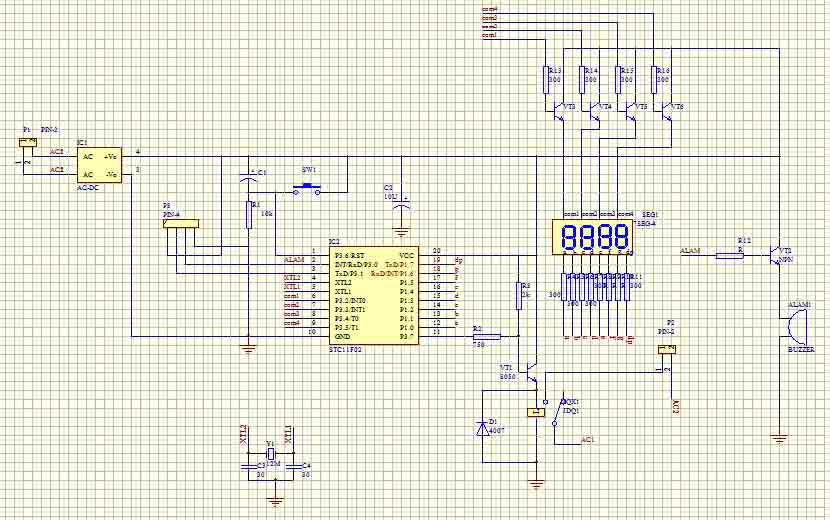Image resolution: width=830 pixels, height=520 pixels.
Task: Click the R11 resistor below the display
Action: coord(627,287)
